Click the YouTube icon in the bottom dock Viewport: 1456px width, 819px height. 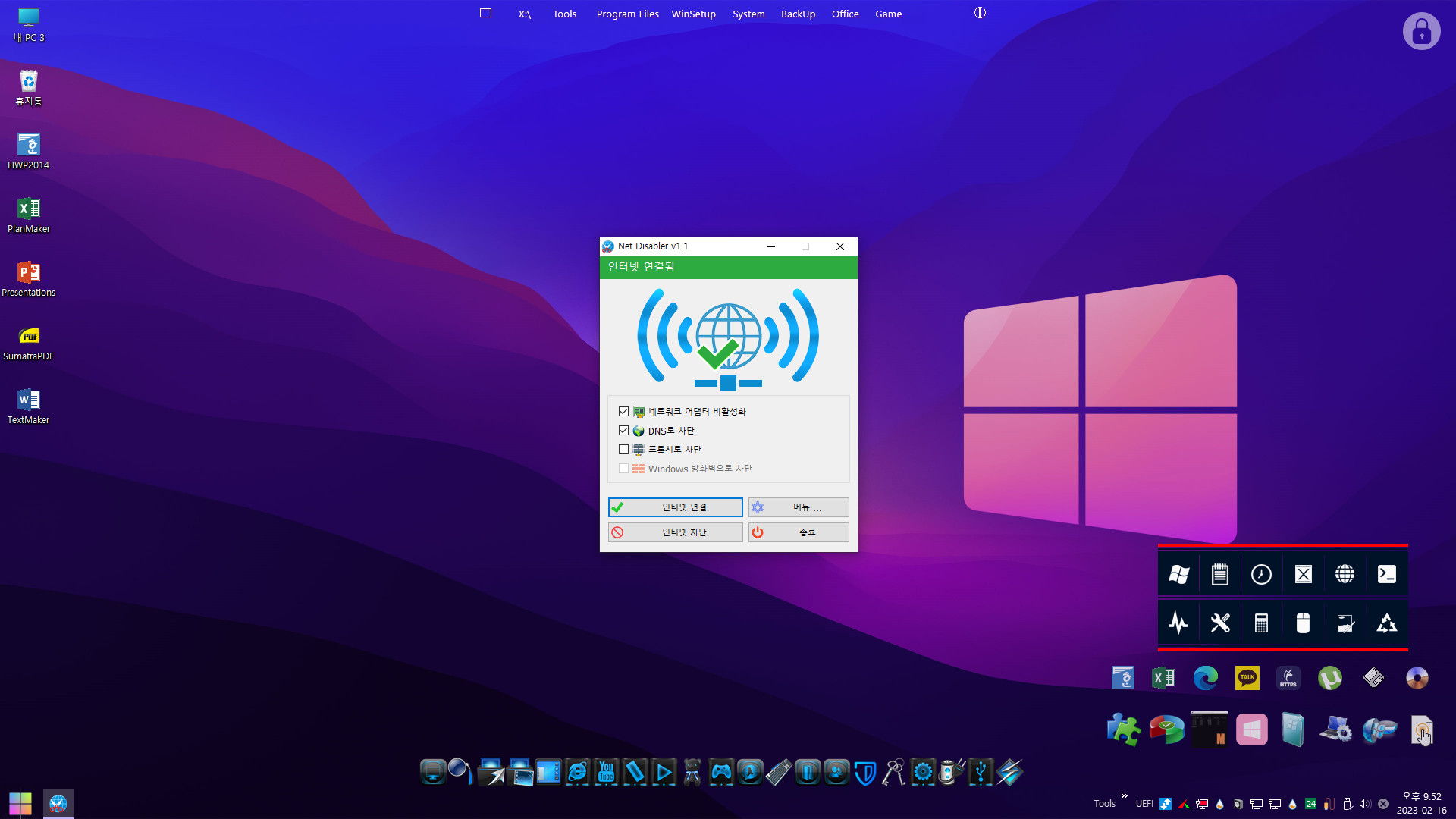606,772
